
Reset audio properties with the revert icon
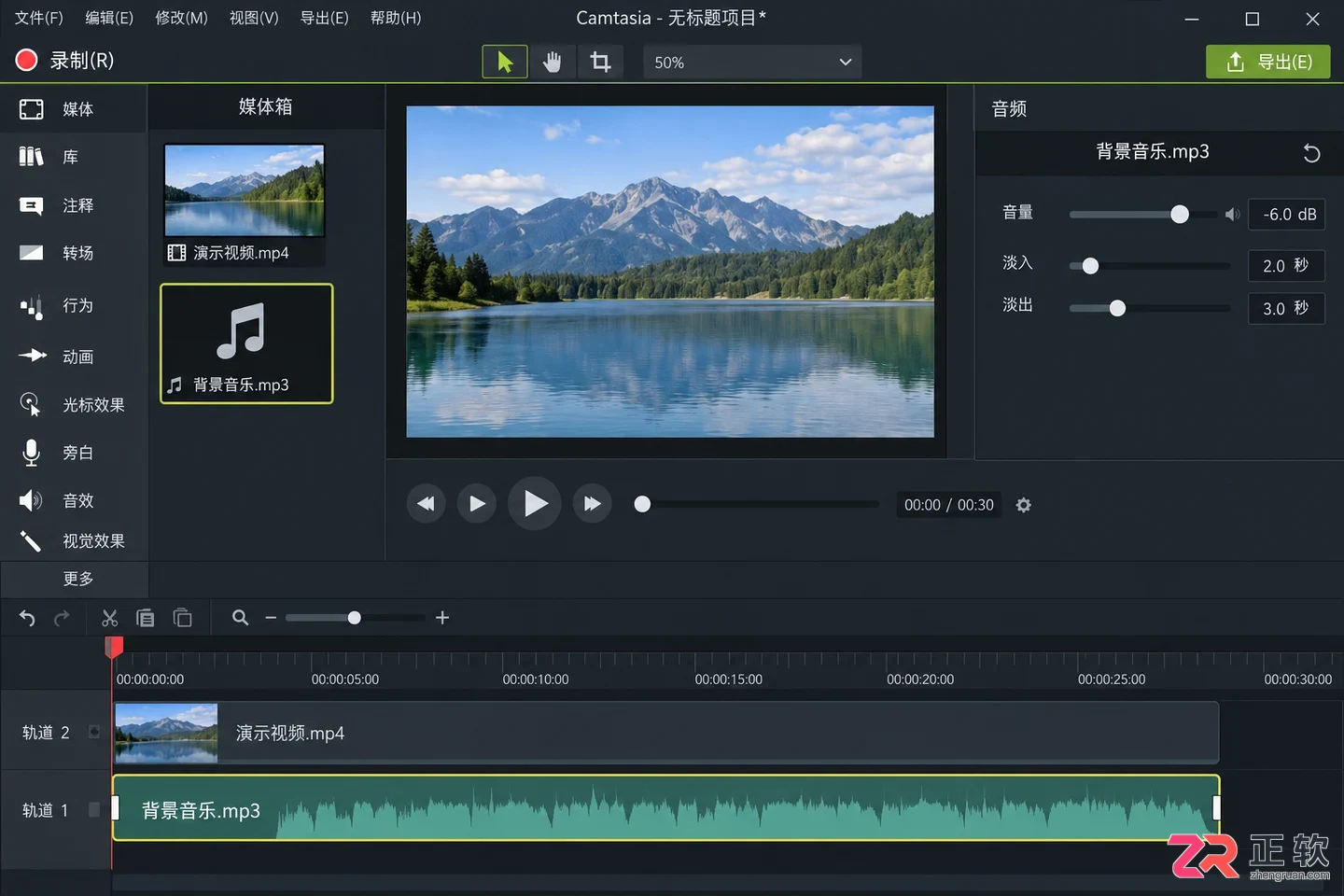(x=1311, y=153)
